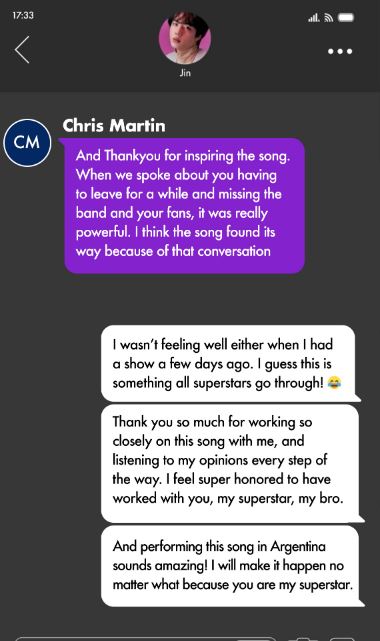Tap the camera icon beside input field

click(x=300, y=639)
